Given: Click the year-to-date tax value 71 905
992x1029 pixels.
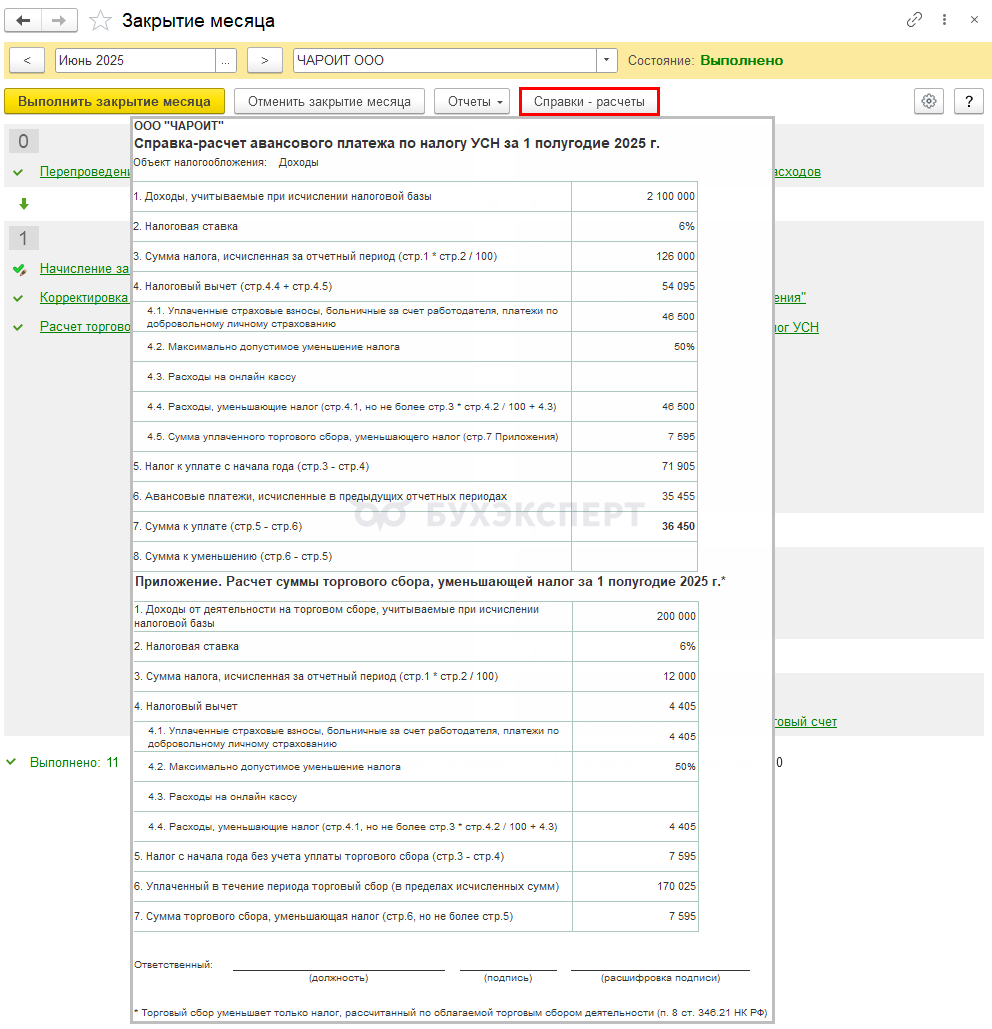Looking at the screenshot, I should click(x=678, y=467).
